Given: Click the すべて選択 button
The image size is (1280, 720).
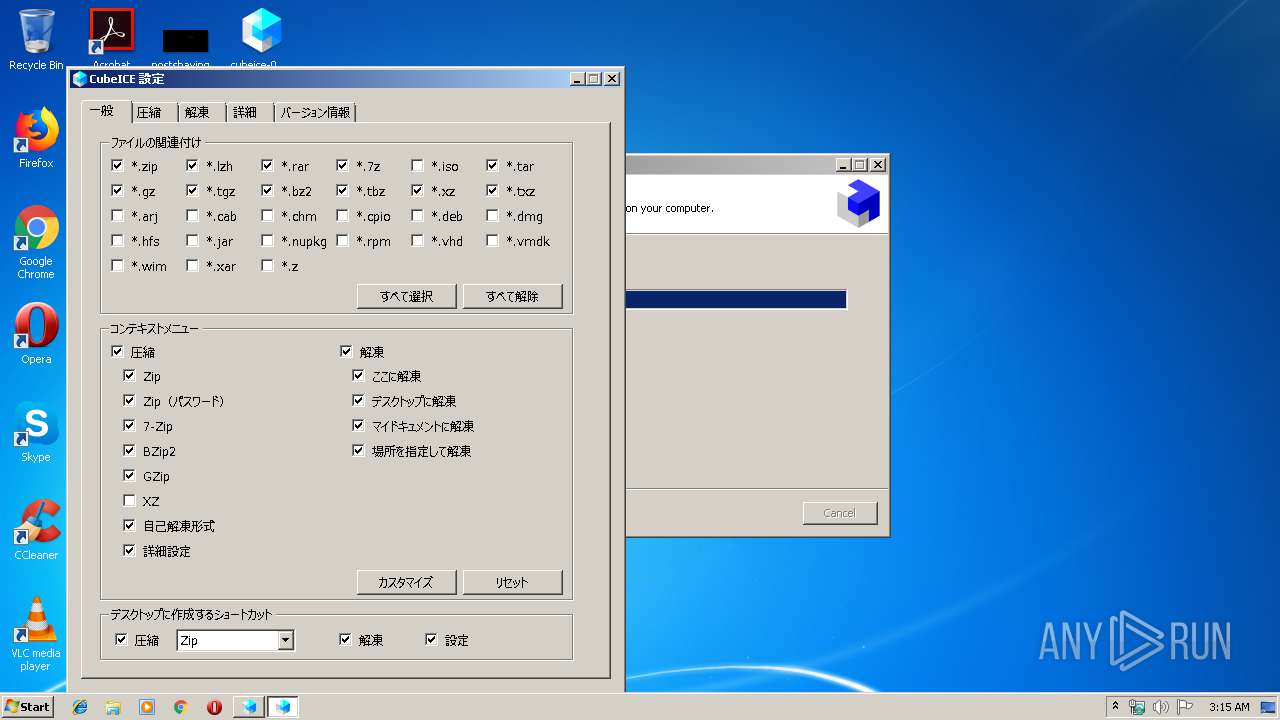Looking at the screenshot, I should (x=407, y=296).
